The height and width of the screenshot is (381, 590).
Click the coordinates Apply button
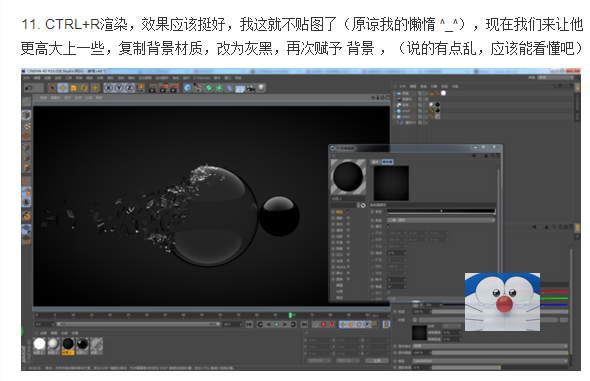(x=377, y=361)
